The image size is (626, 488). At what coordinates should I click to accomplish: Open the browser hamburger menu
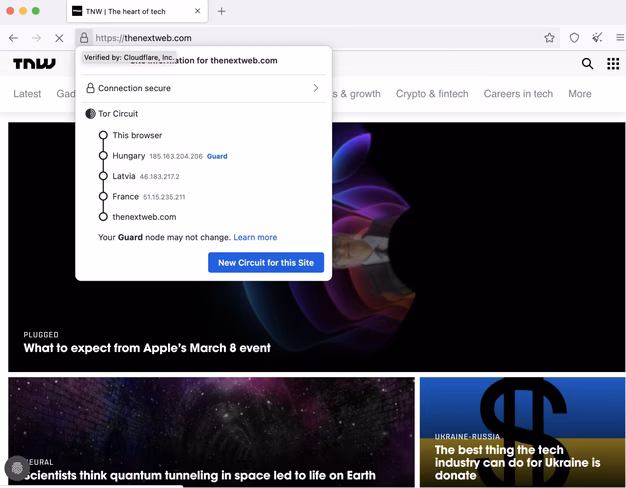[620, 38]
